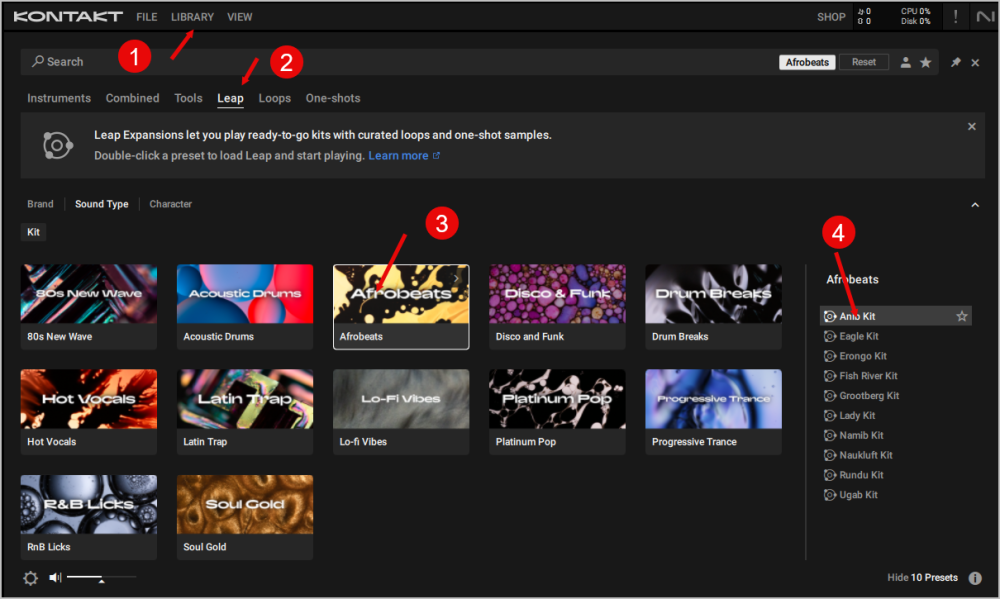1000x599 pixels.
Task: Select the Namib Kit preset
Action: 861,435
